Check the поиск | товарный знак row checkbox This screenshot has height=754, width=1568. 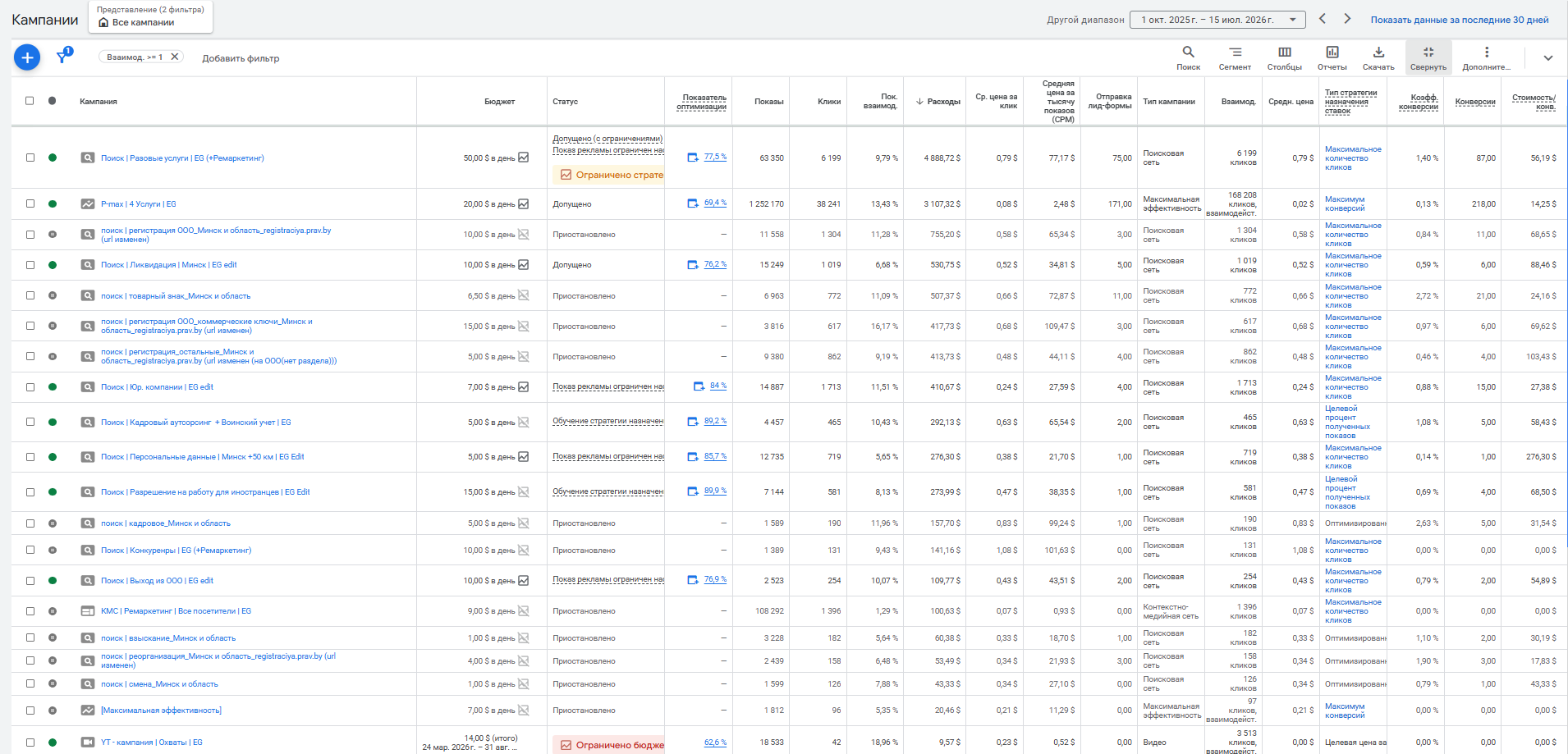(30, 295)
